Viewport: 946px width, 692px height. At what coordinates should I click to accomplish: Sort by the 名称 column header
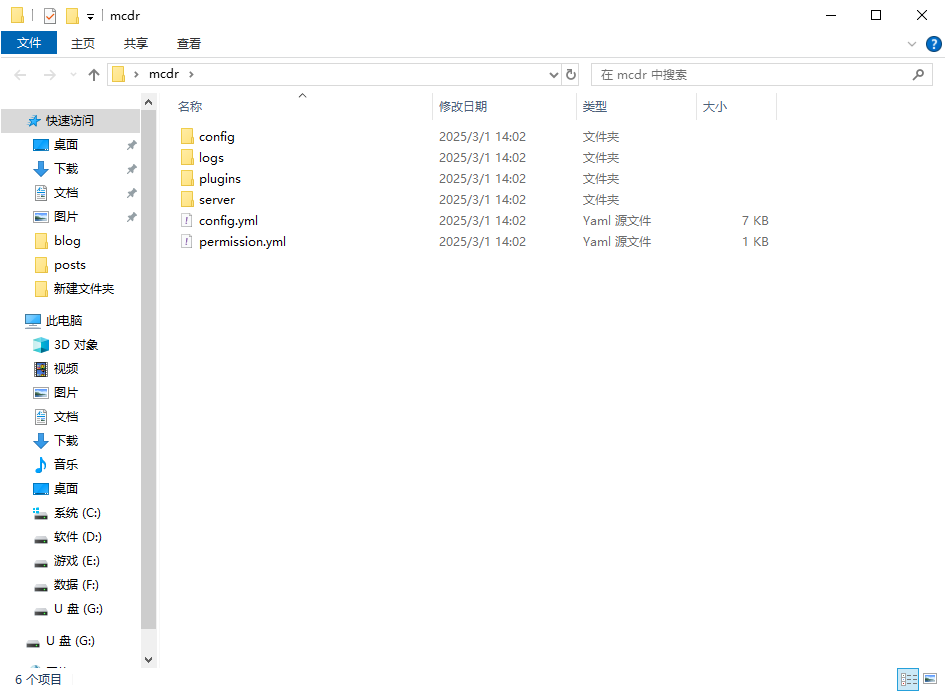click(190, 107)
